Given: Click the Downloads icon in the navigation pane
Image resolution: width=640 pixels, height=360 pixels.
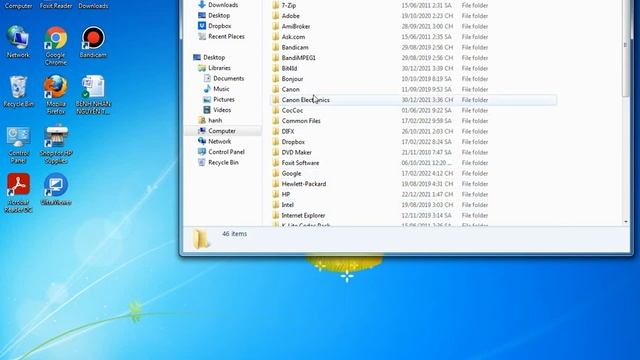Looking at the screenshot, I should pyautogui.click(x=202, y=5).
